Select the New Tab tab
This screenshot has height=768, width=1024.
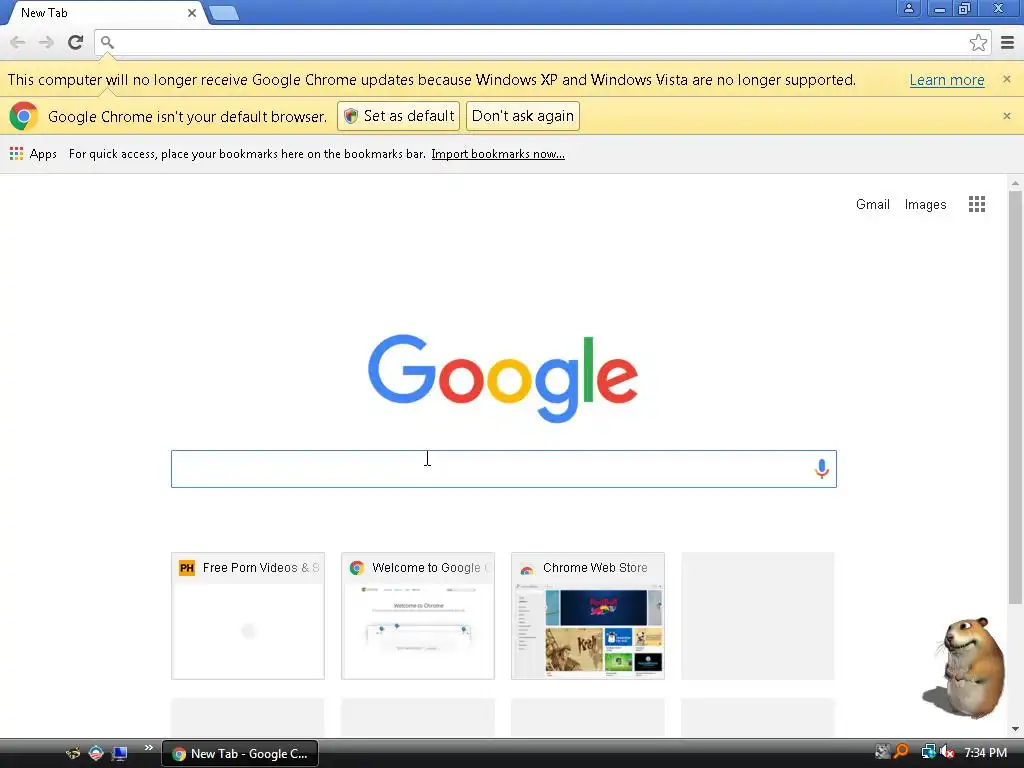104,13
